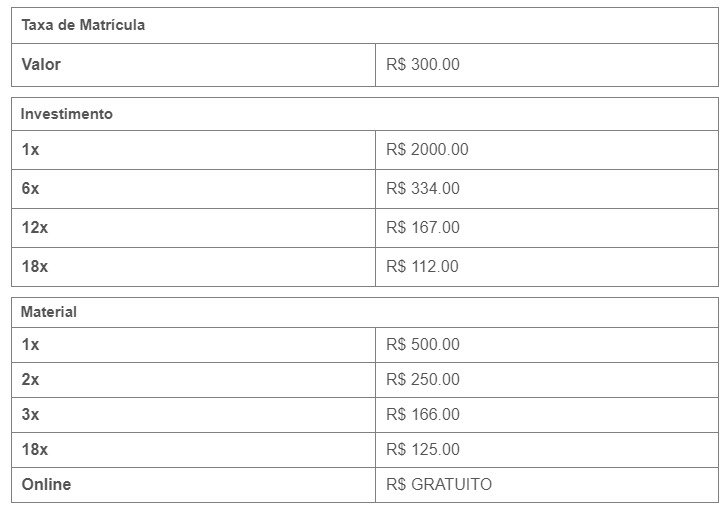Select the 2x material installment label
Screen dimensions: 726x510
pos(30,379)
